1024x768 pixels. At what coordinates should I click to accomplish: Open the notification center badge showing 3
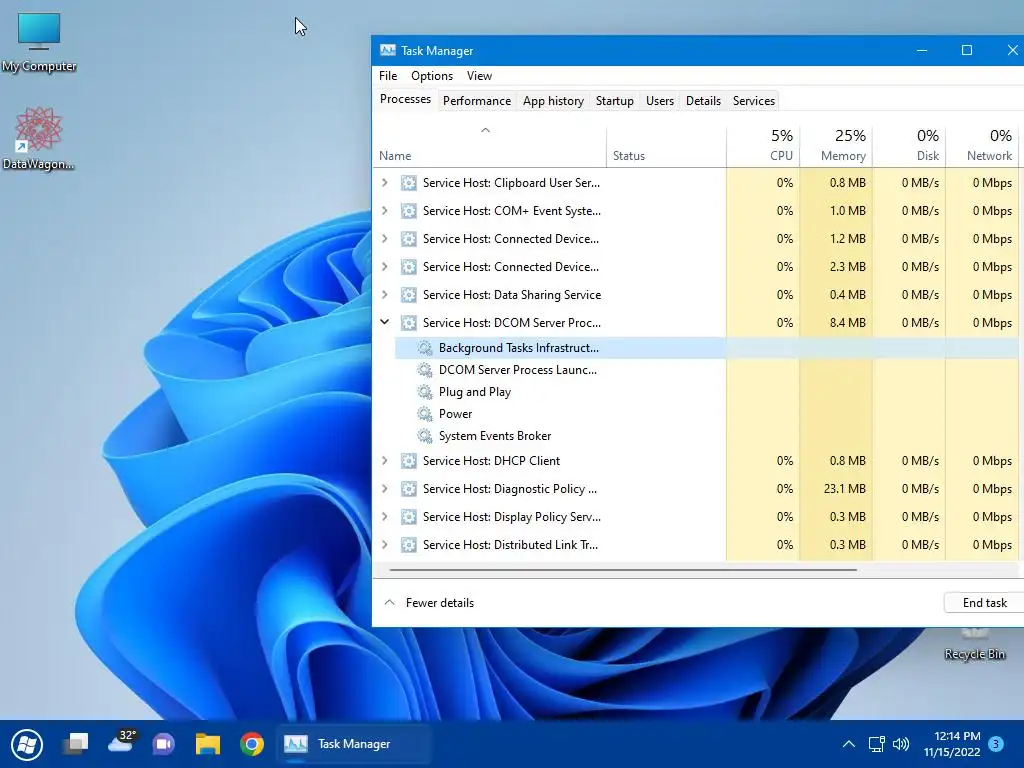tap(996, 744)
